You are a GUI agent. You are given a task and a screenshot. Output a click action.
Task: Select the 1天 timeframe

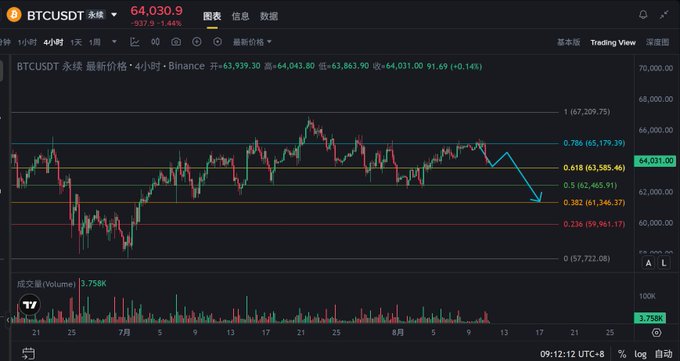[76, 42]
